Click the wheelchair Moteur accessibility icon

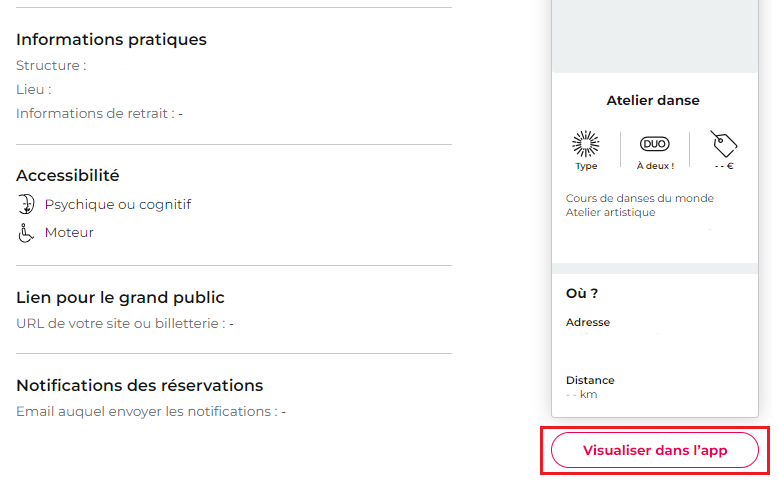(x=26, y=233)
